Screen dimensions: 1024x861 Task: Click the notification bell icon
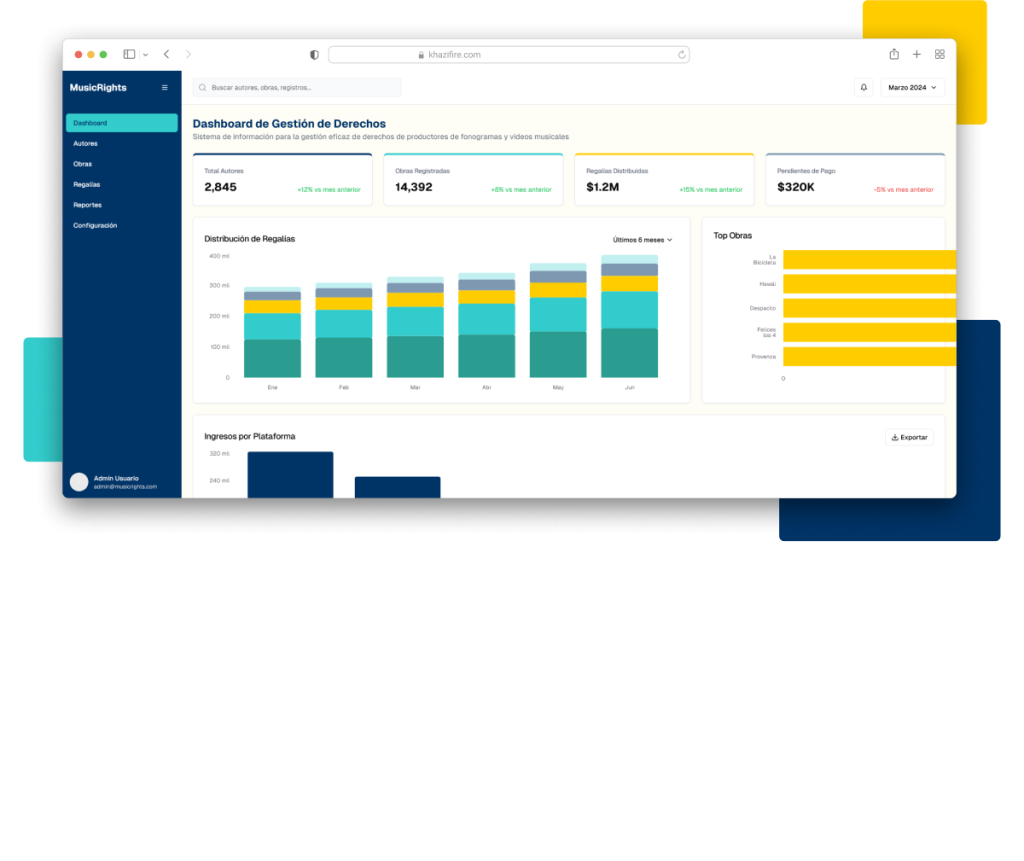point(863,88)
